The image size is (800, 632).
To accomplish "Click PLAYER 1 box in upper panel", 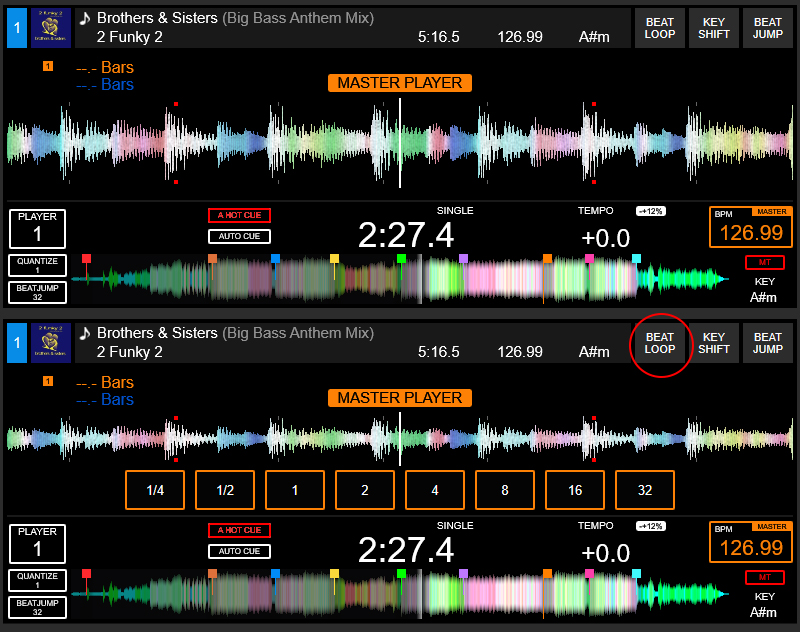I will pos(37,229).
